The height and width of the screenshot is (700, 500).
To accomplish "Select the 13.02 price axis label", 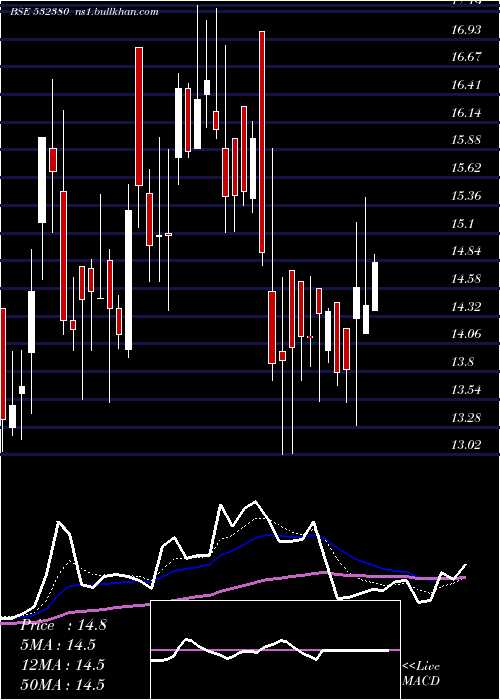I will (x=466, y=445).
